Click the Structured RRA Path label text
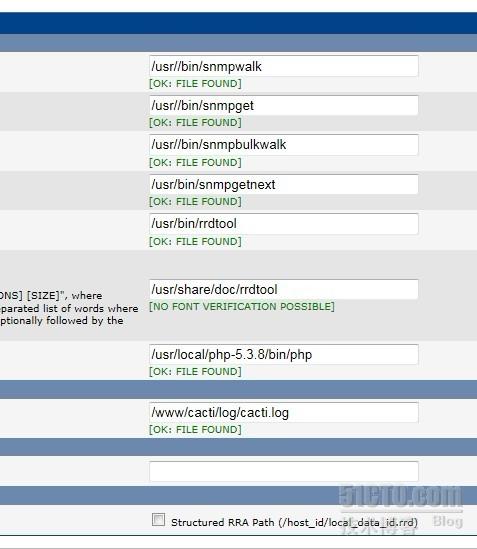The image size is (477, 549). click(x=294, y=522)
